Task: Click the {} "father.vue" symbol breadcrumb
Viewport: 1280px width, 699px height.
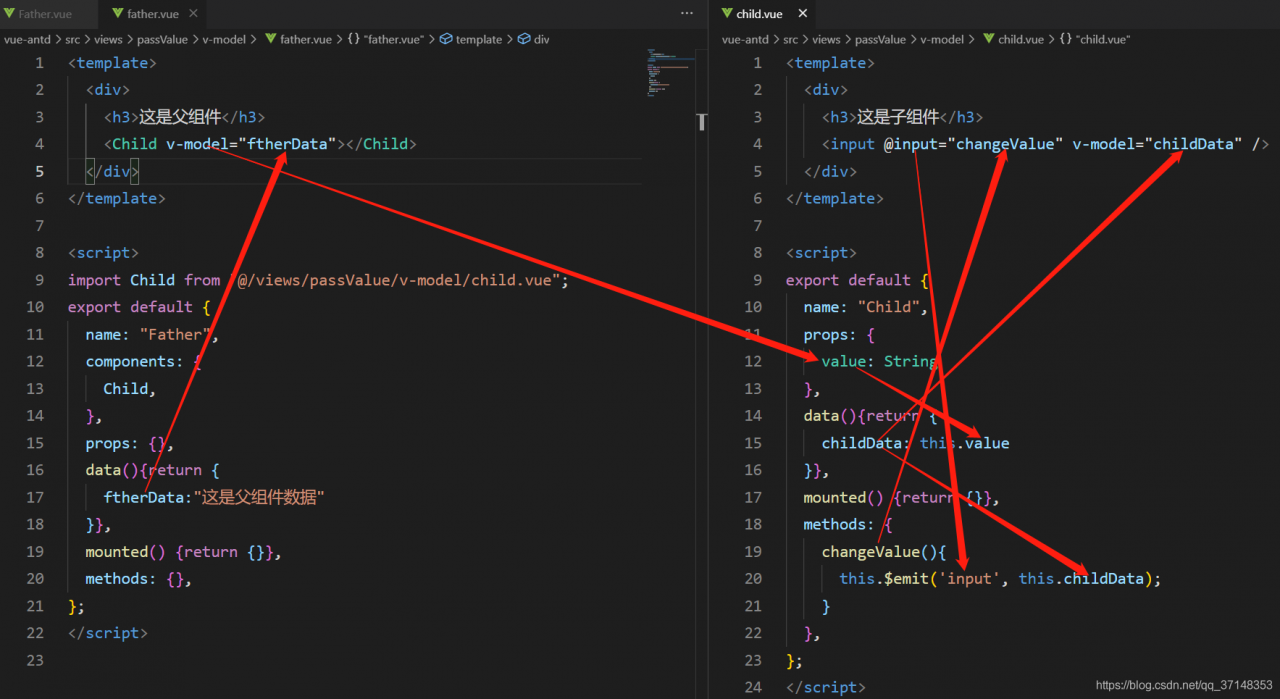Action: click(386, 39)
